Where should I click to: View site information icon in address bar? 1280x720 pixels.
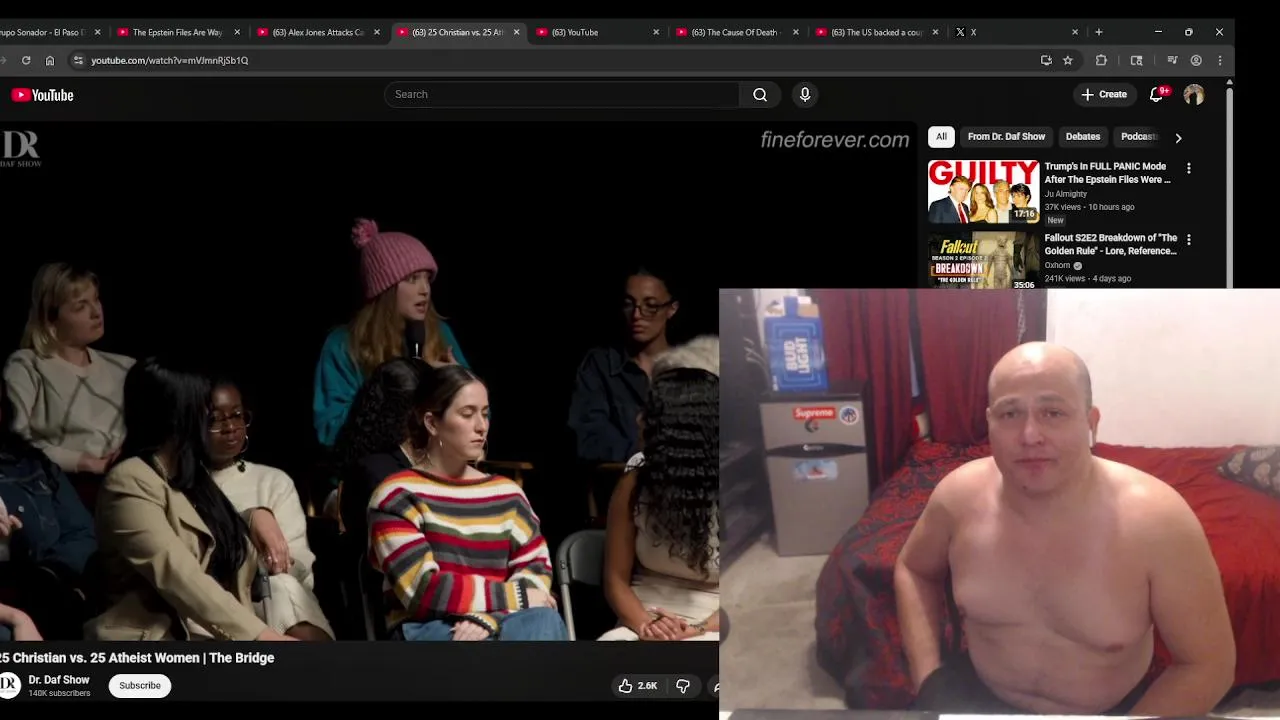click(78, 60)
